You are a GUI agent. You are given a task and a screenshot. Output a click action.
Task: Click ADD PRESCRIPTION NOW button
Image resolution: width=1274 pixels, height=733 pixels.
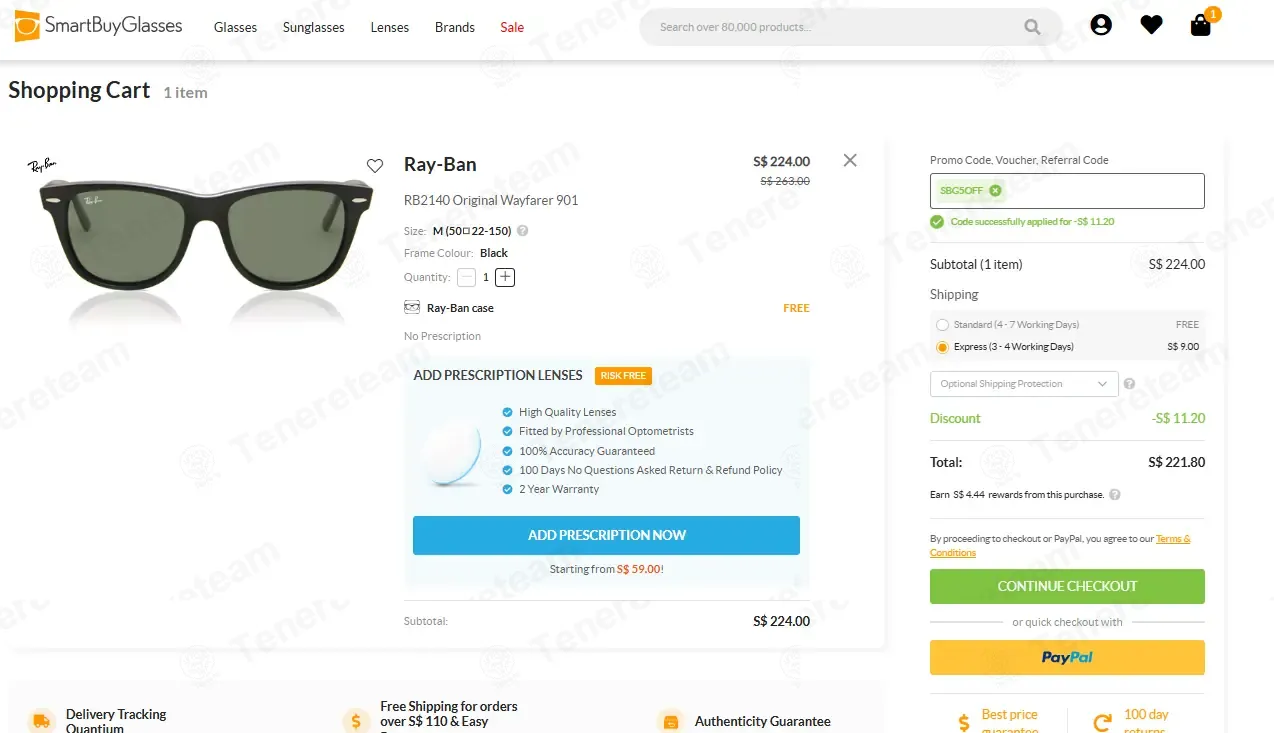click(x=606, y=535)
